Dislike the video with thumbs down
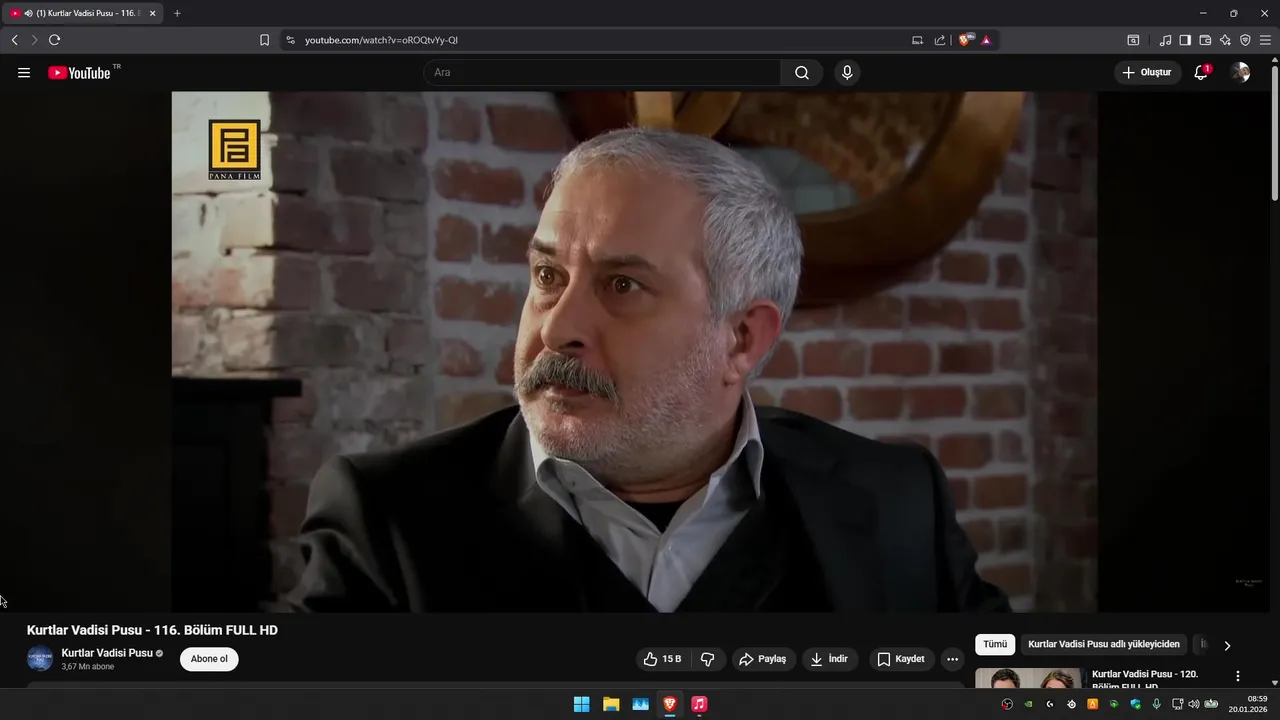 (x=707, y=659)
